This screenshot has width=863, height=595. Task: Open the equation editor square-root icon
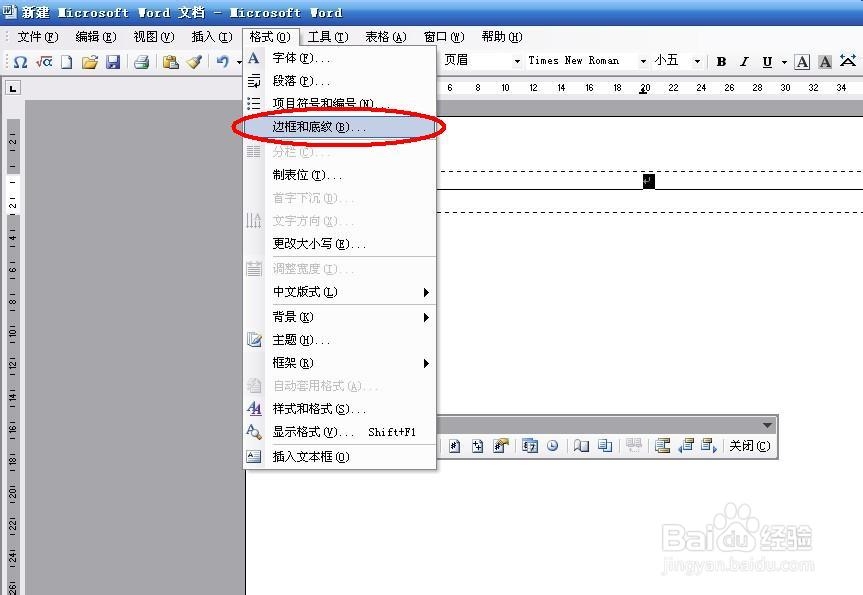[x=44, y=62]
